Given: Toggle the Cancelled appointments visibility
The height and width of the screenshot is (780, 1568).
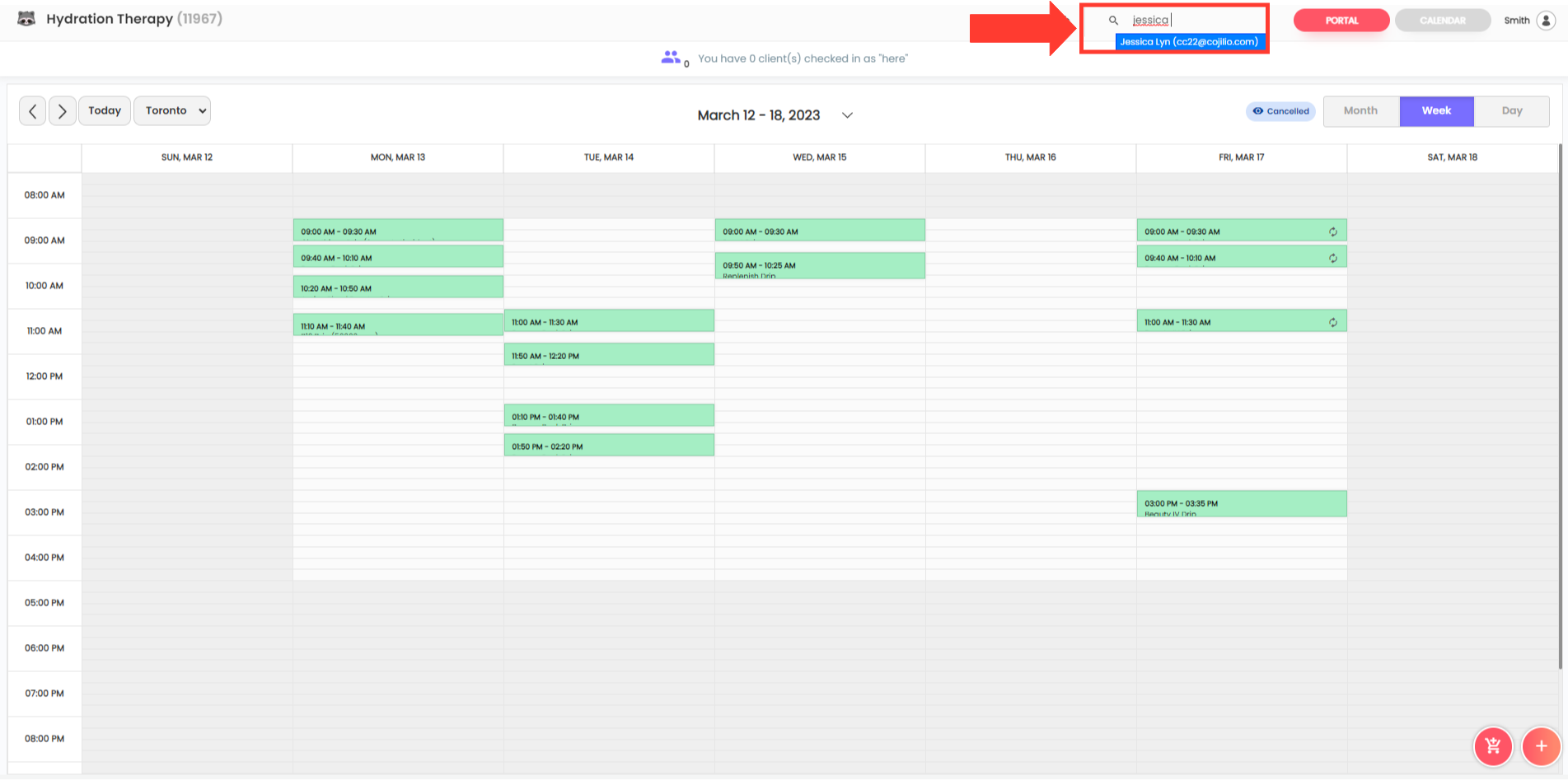Looking at the screenshot, I should (1280, 111).
